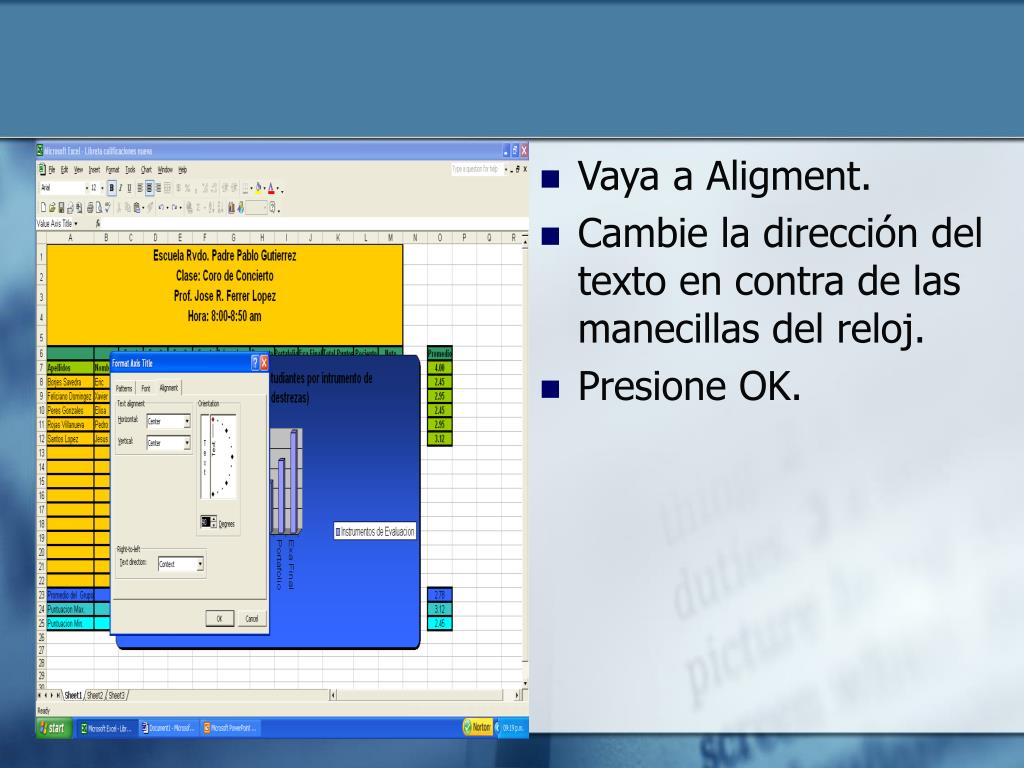Click cell Bones Savedra in column A
This screenshot has height=768, width=1024.
(x=71, y=382)
